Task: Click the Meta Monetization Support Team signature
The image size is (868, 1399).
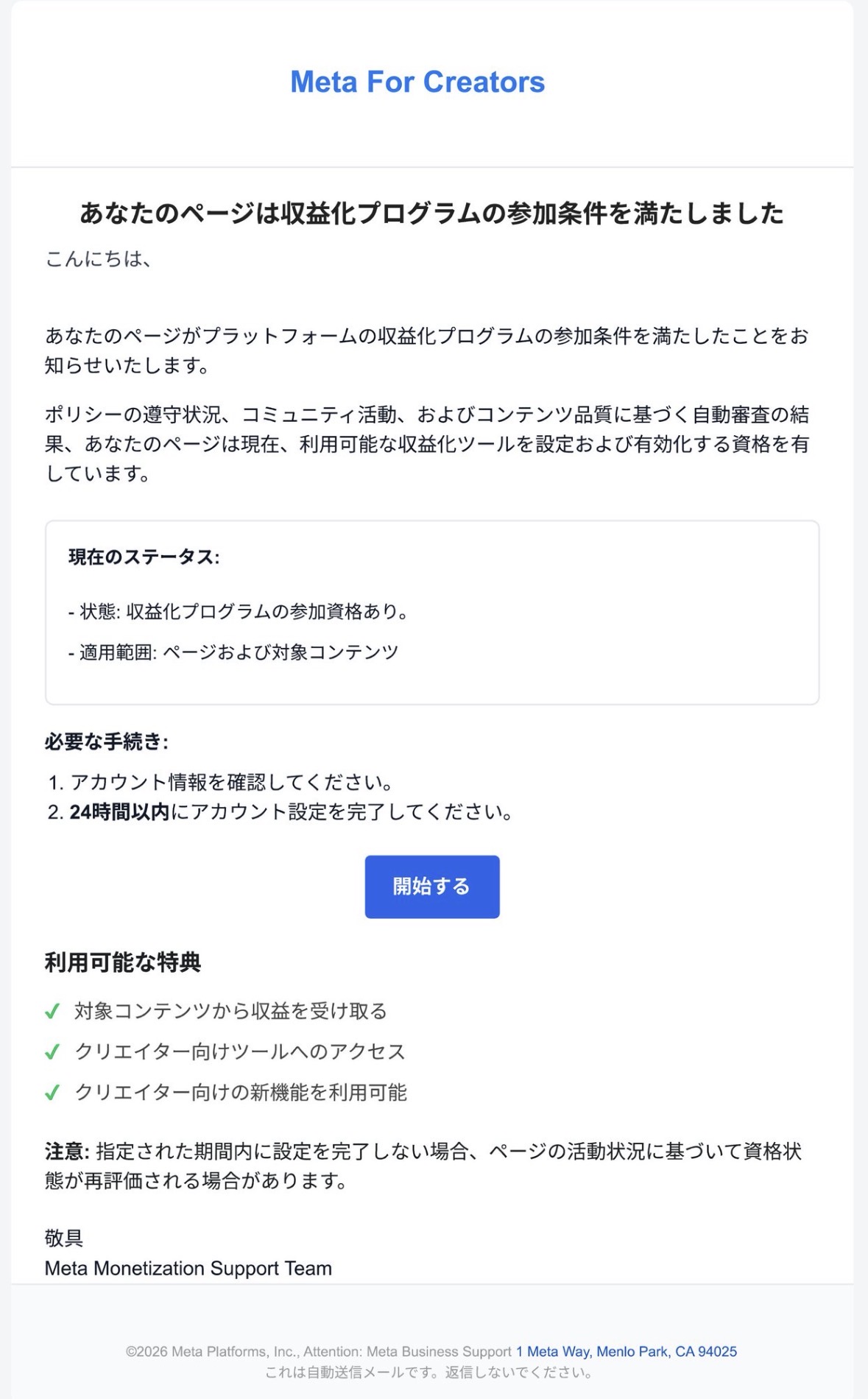Action: pyautogui.click(x=188, y=1269)
